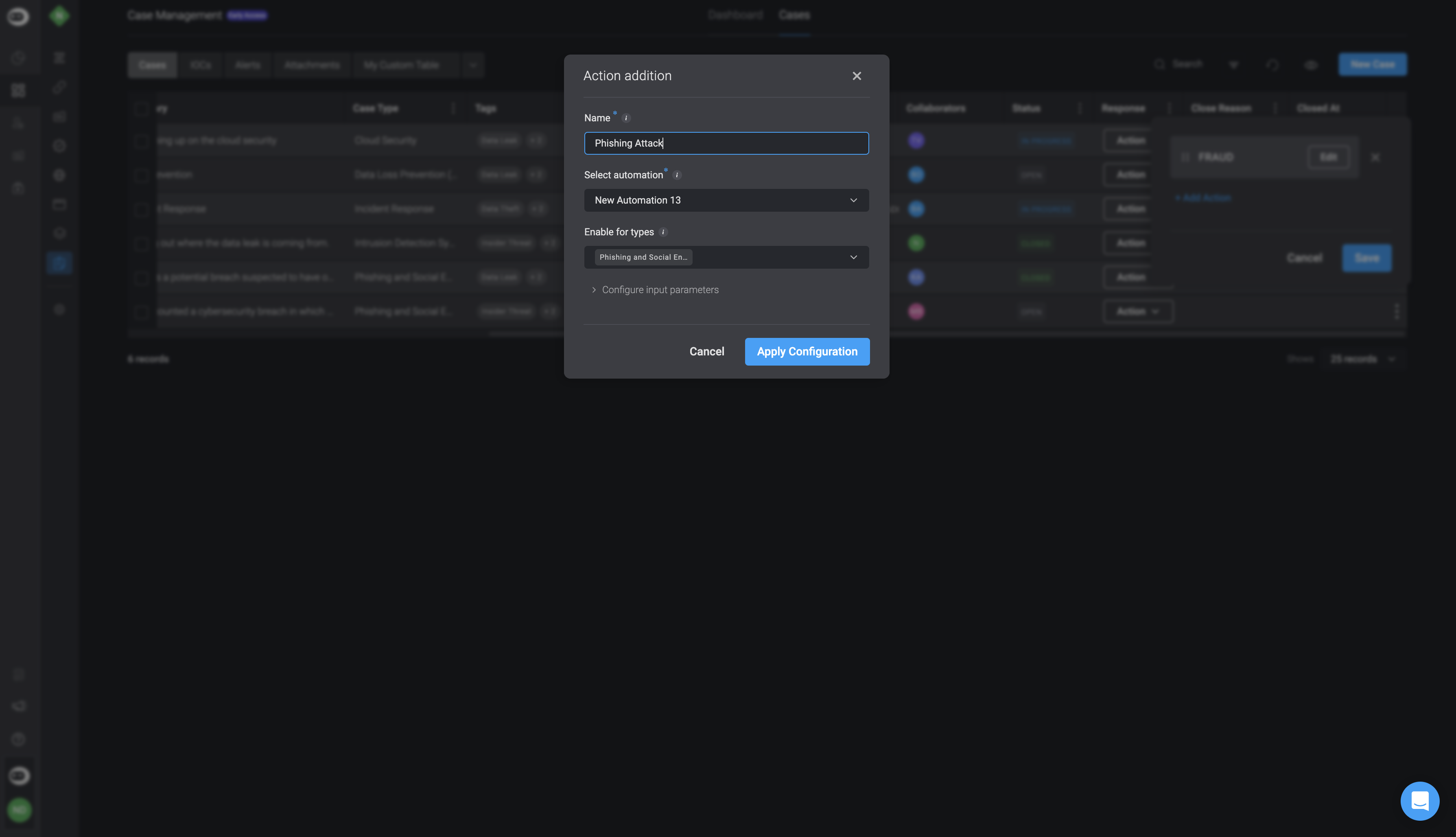1456x837 pixels.
Task: Click the refresh icon in the cases toolbar
Action: click(1272, 65)
